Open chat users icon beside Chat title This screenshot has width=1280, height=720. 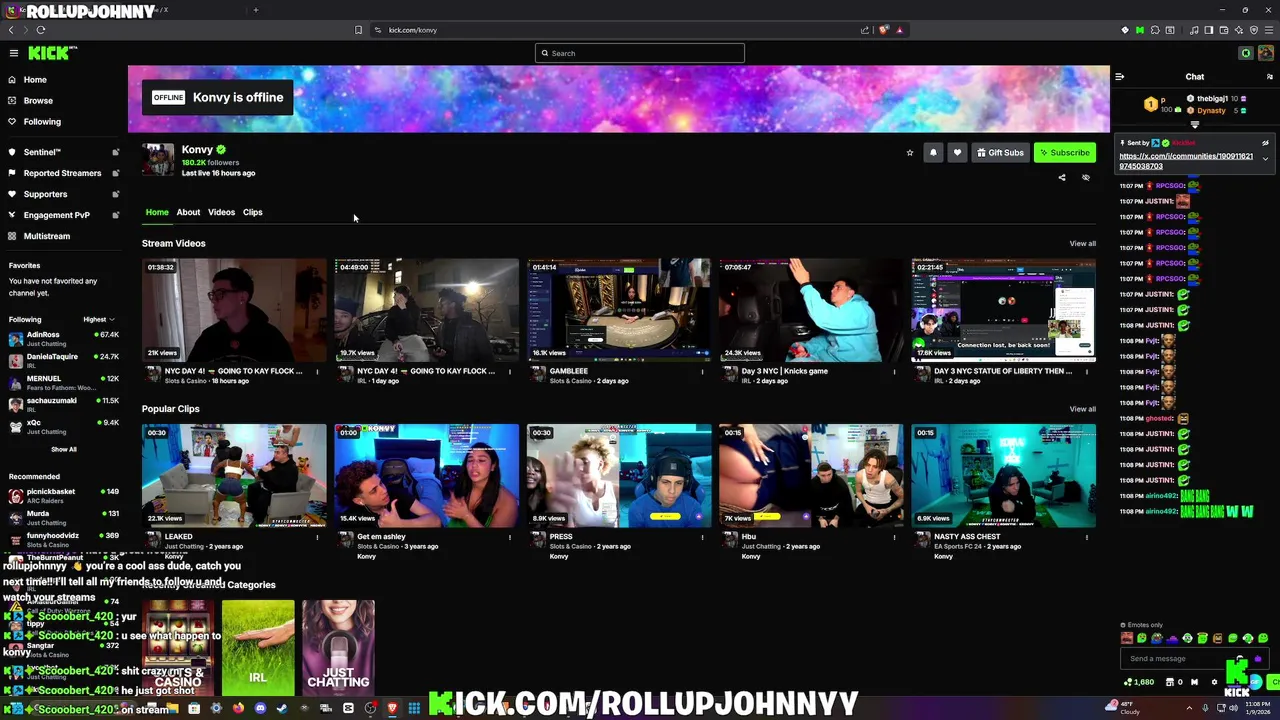point(1269,77)
